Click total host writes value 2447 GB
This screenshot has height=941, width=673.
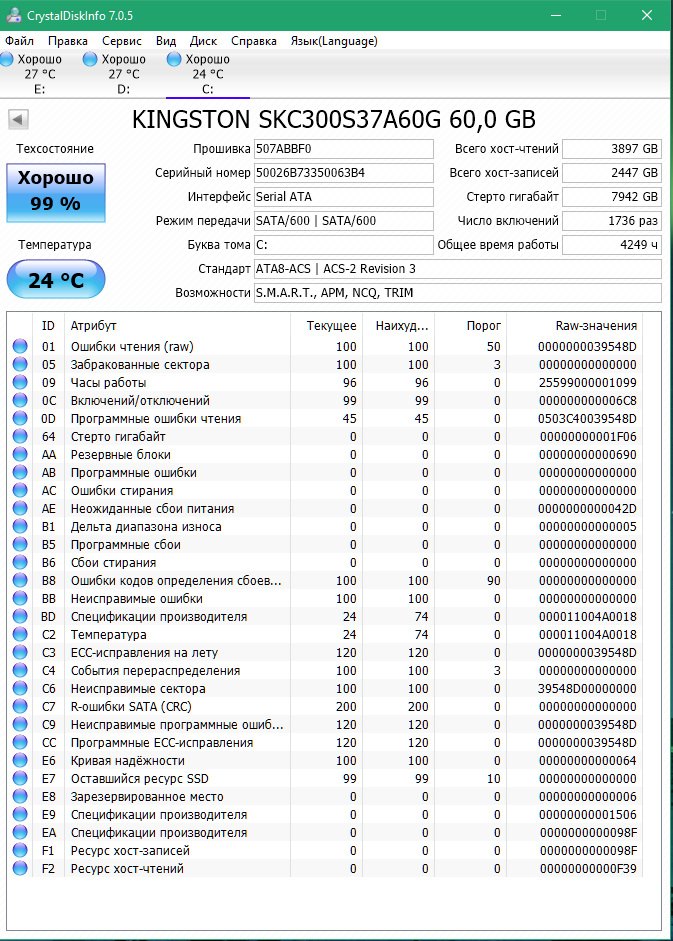coord(612,173)
